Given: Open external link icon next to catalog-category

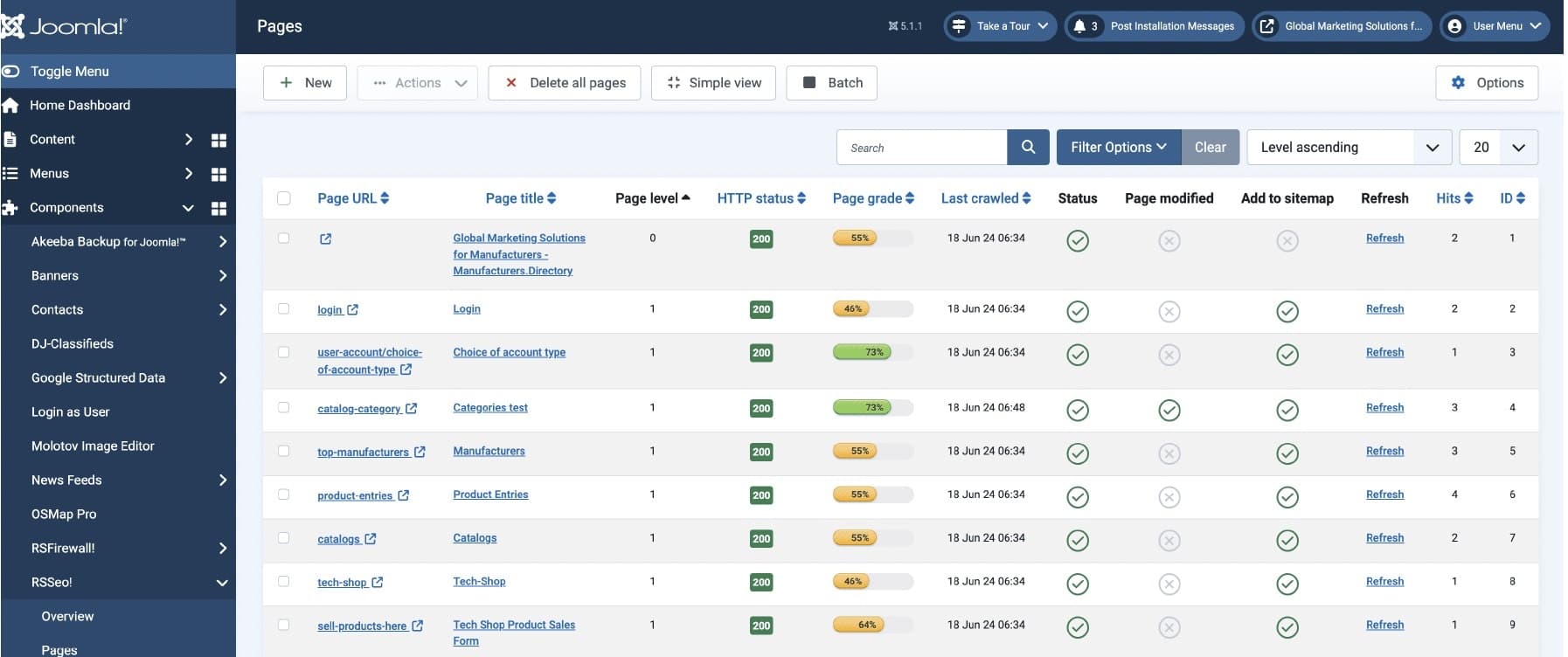Looking at the screenshot, I should (411, 408).
